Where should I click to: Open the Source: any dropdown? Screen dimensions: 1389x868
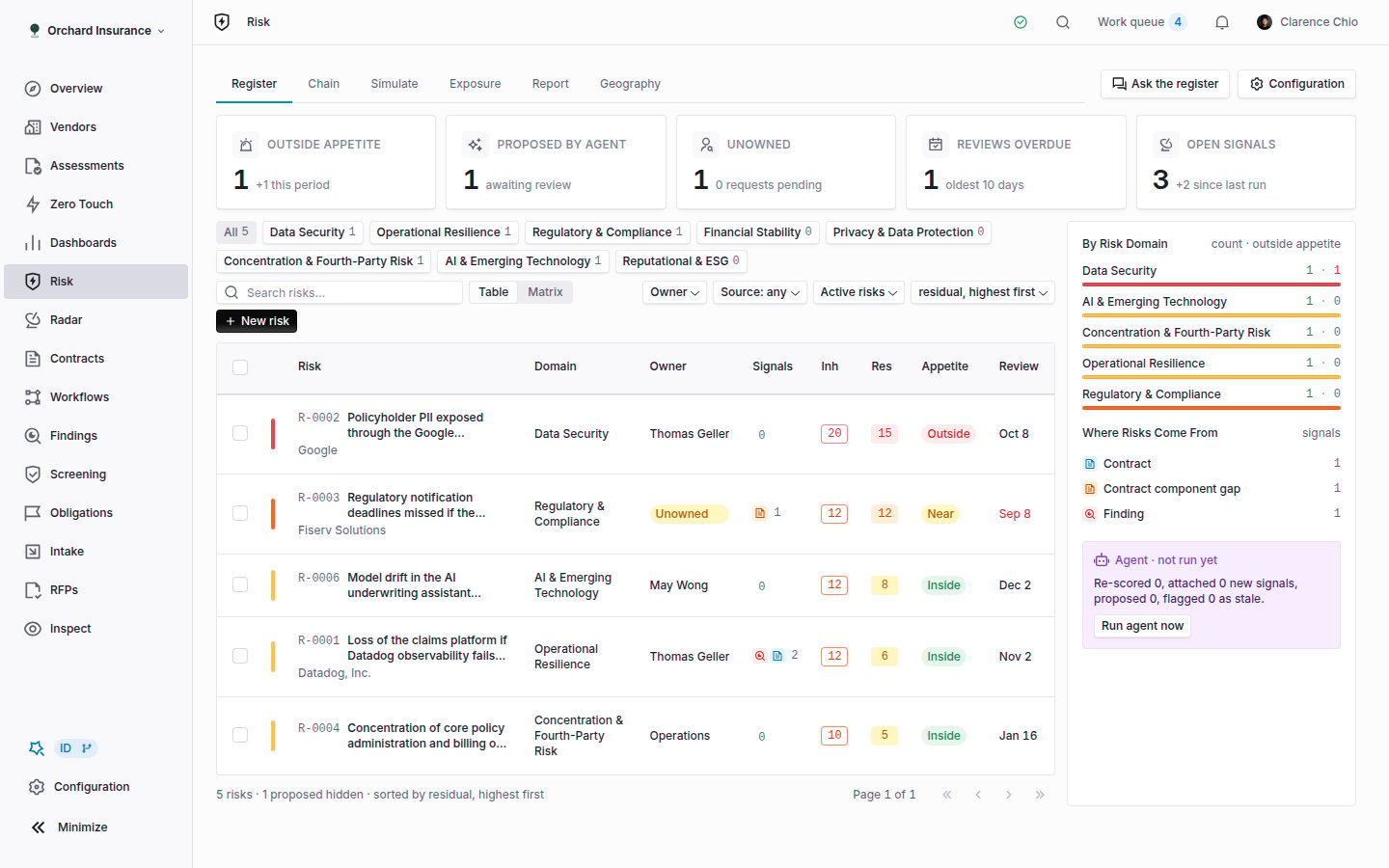[760, 292]
